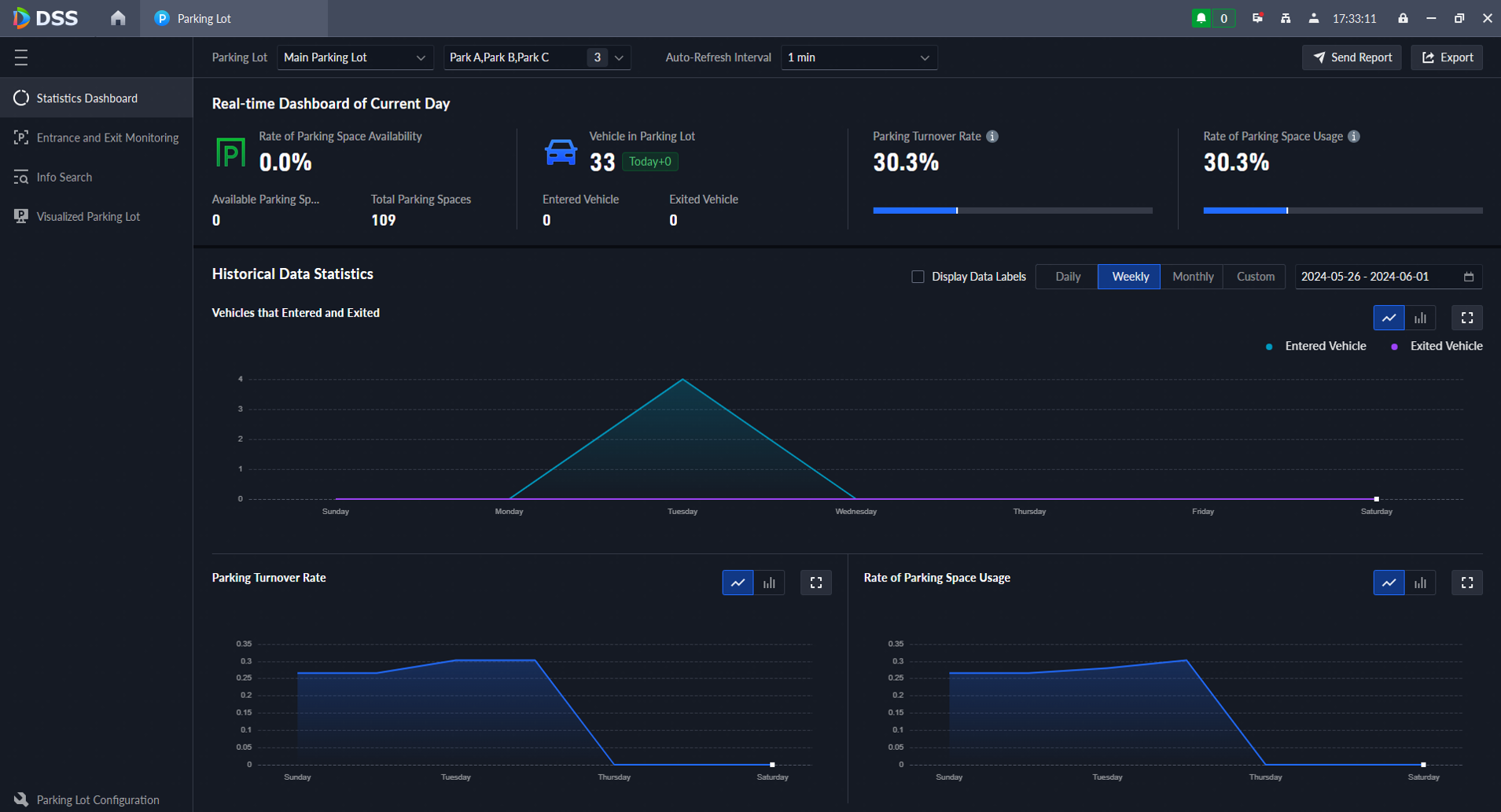Collapse sidebar using the hamburger menu icon

pyautogui.click(x=21, y=57)
